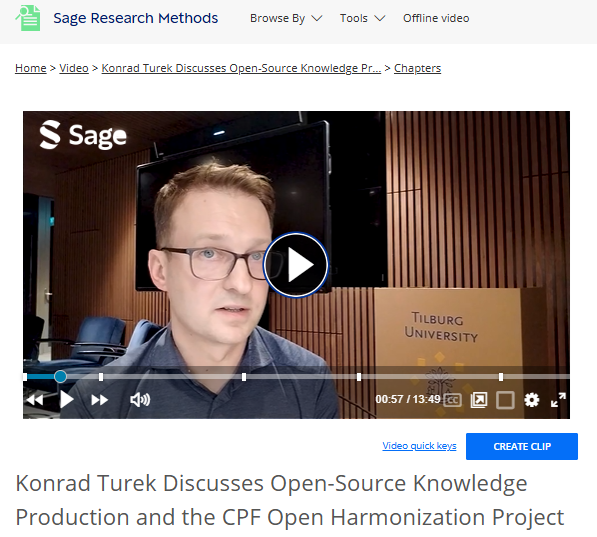Click the Sage Research Methods logo icon
The width and height of the screenshot is (597, 537).
(x=28, y=18)
